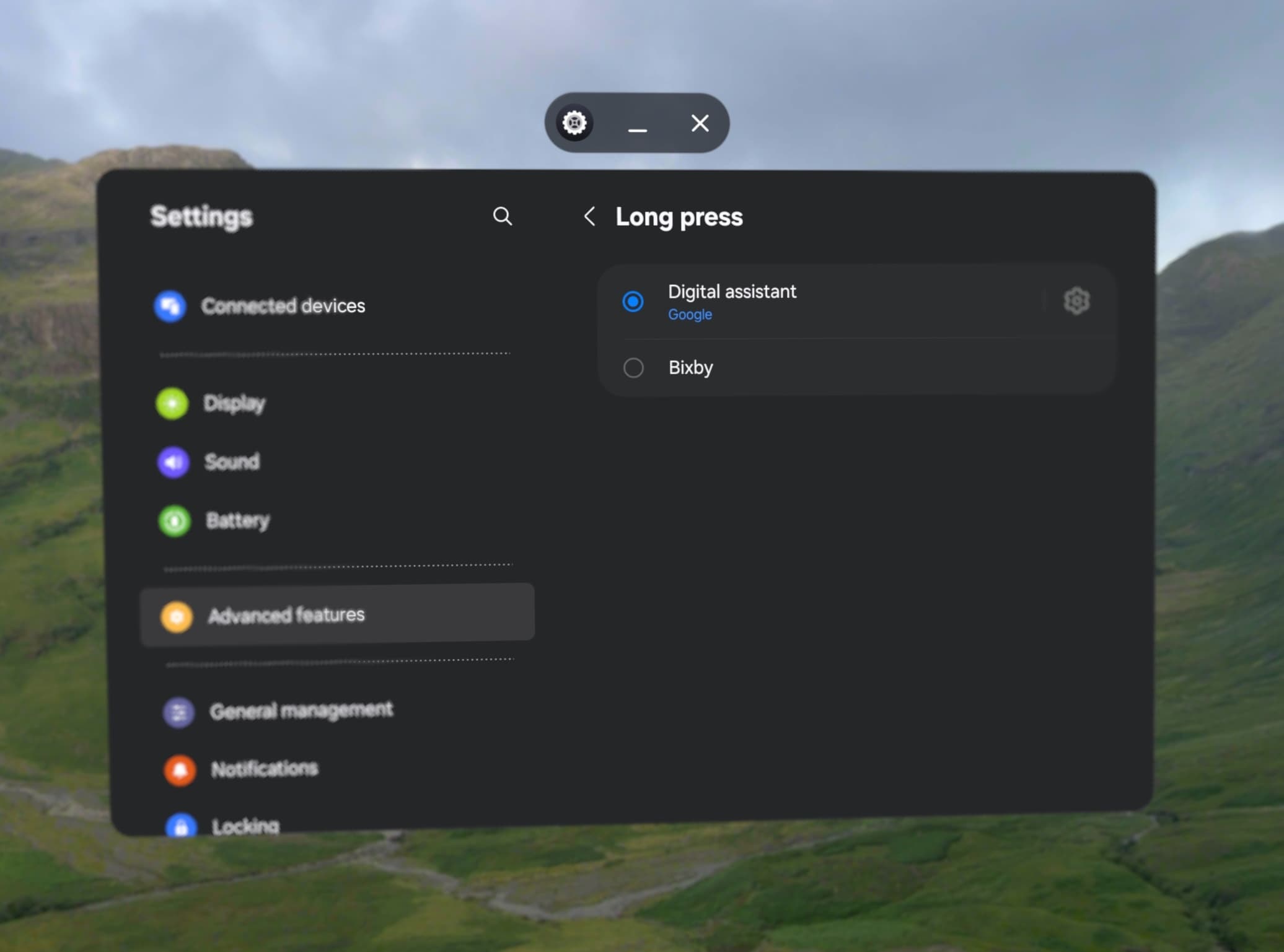This screenshot has height=952, width=1284.
Task: Click the green Display icon
Action: click(172, 403)
